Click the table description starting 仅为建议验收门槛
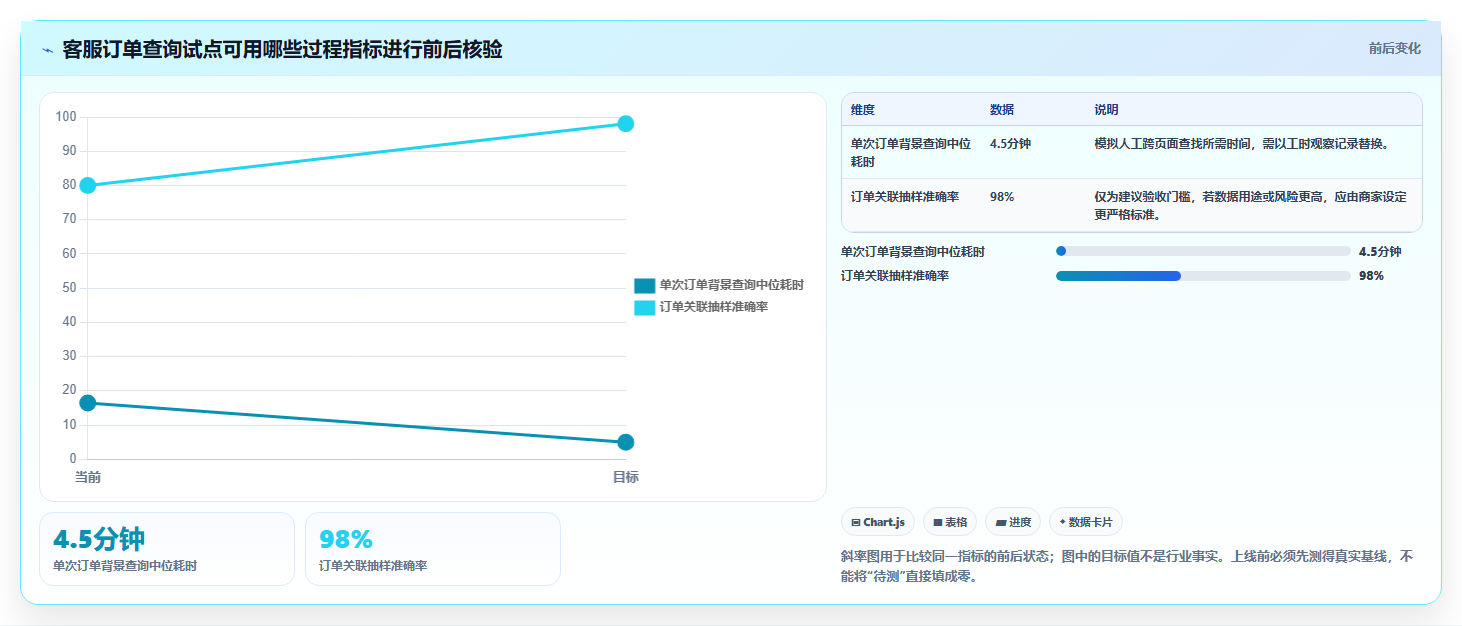Screen dimensions: 1462x626 coord(1250,205)
